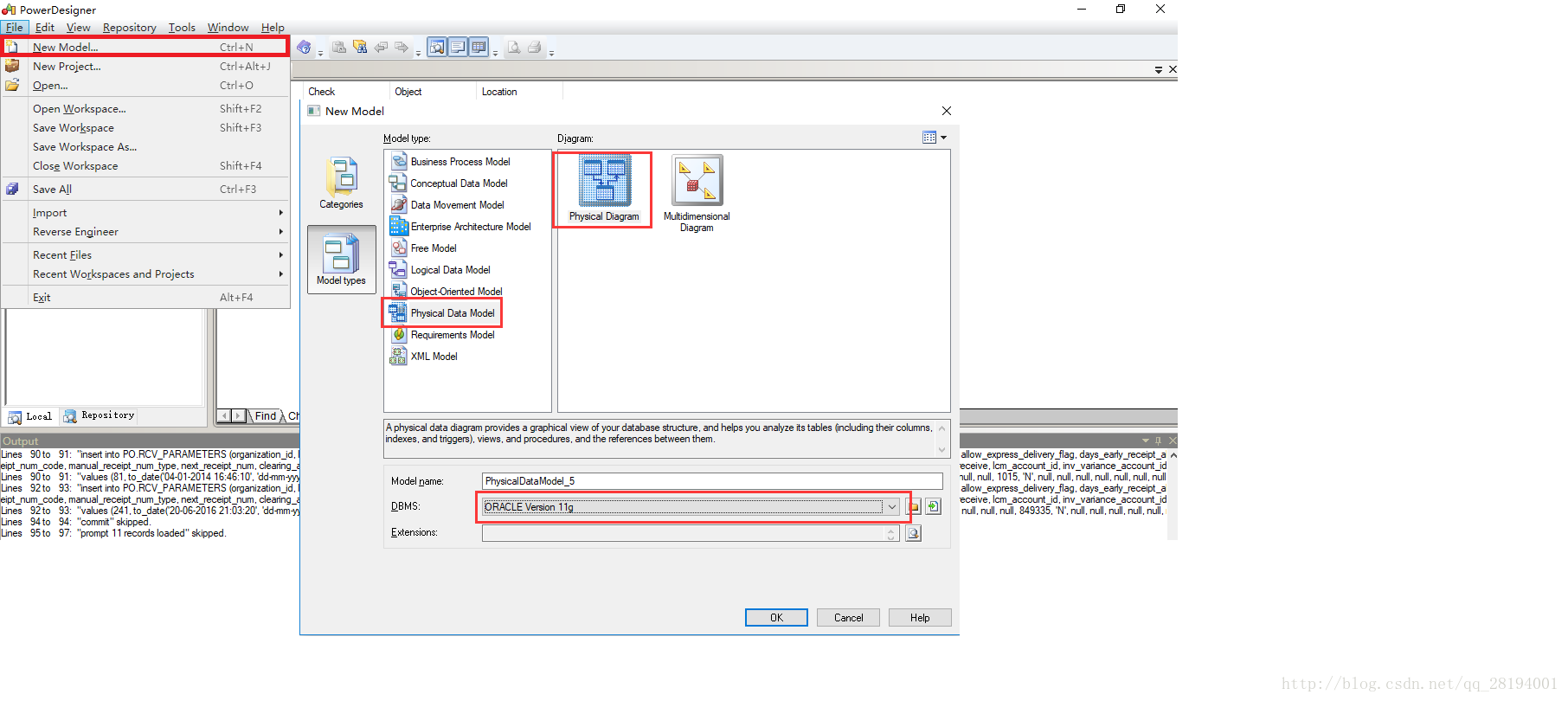Expand the Recent Files submenu
Image resolution: width=1568 pixels, height=701 pixels.
point(145,254)
